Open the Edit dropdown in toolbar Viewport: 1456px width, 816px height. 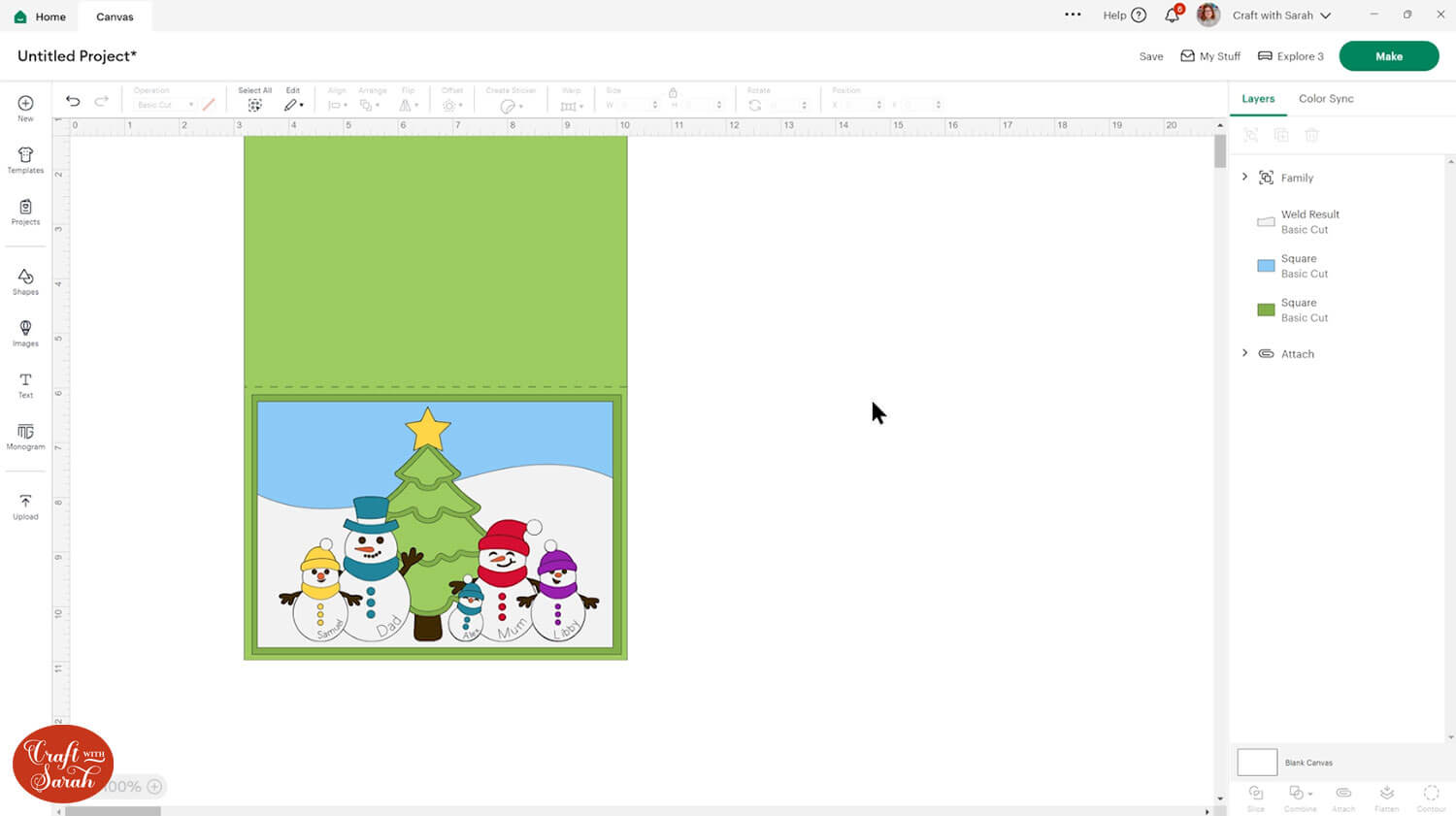pos(293,105)
